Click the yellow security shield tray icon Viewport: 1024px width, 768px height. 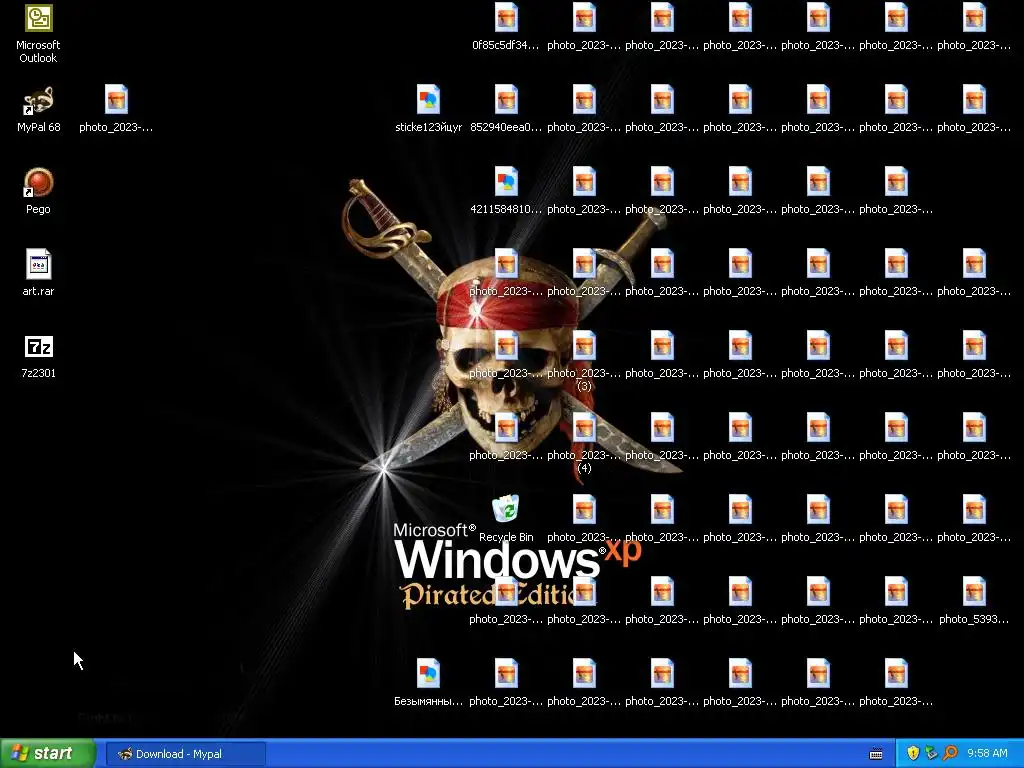coord(913,753)
